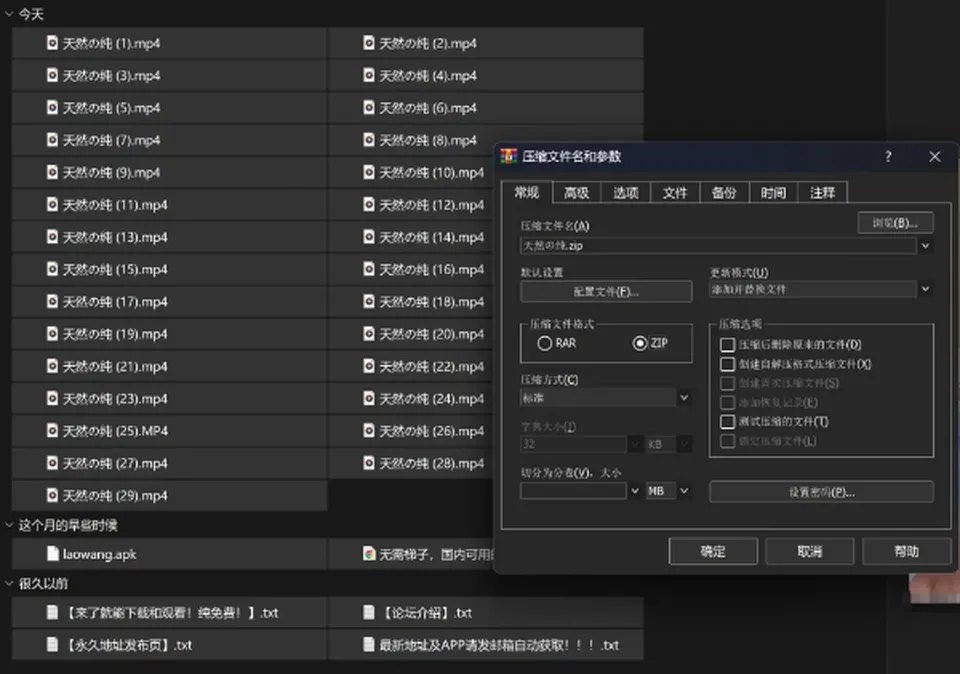Open 设置密码(P)... password settings
Image resolution: width=960 pixels, height=674 pixels.
coord(821,492)
